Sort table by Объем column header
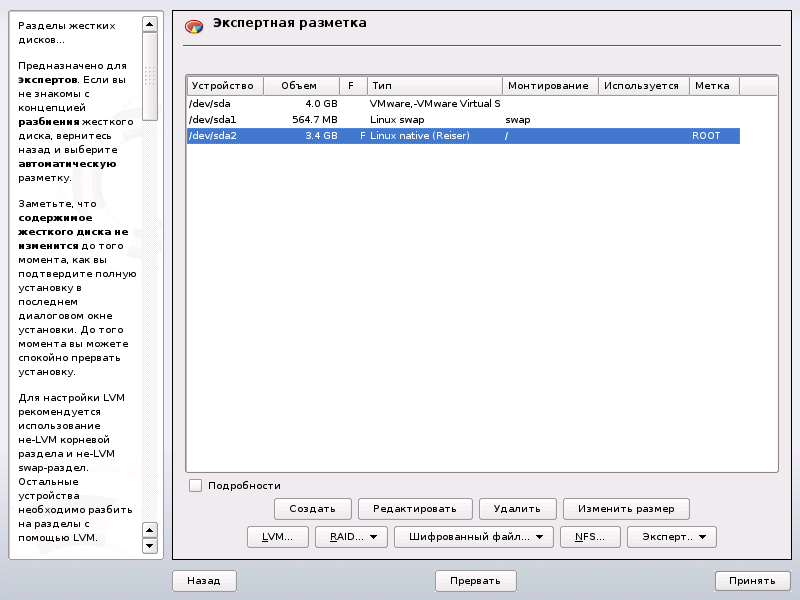Image resolution: width=800 pixels, height=600 pixels. (299, 86)
